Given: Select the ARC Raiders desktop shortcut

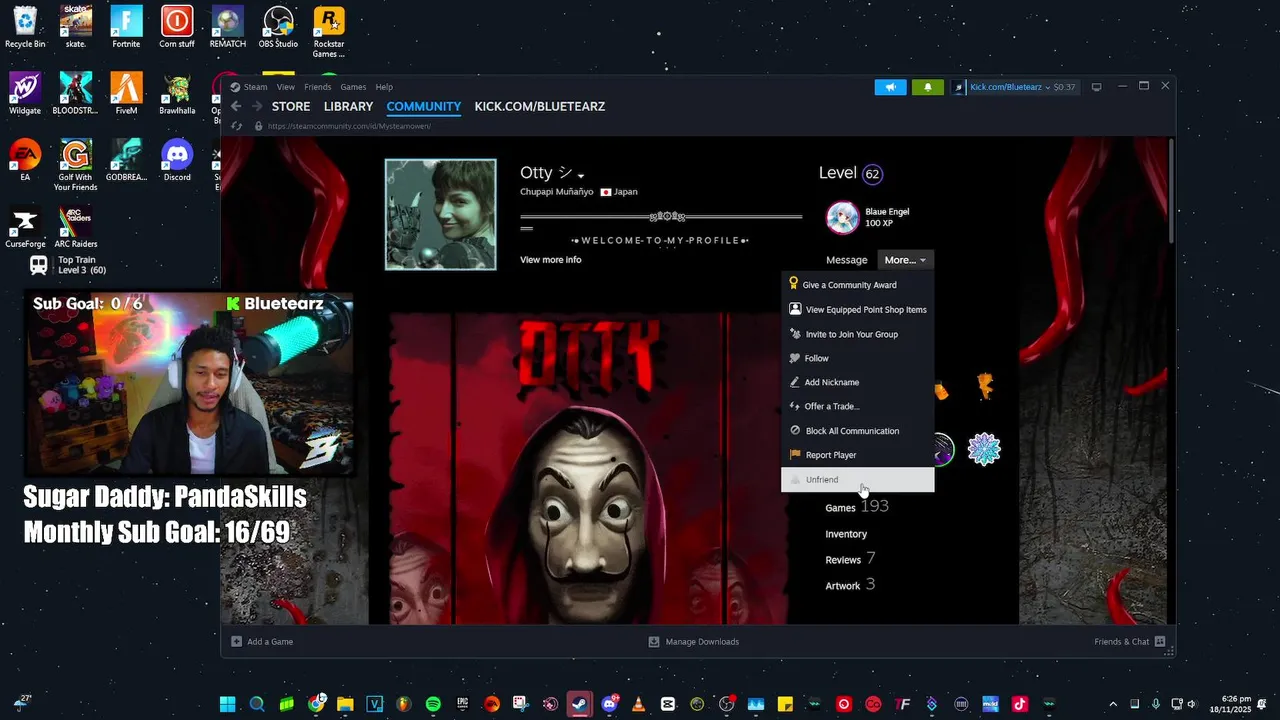Looking at the screenshot, I should [x=76, y=227].
